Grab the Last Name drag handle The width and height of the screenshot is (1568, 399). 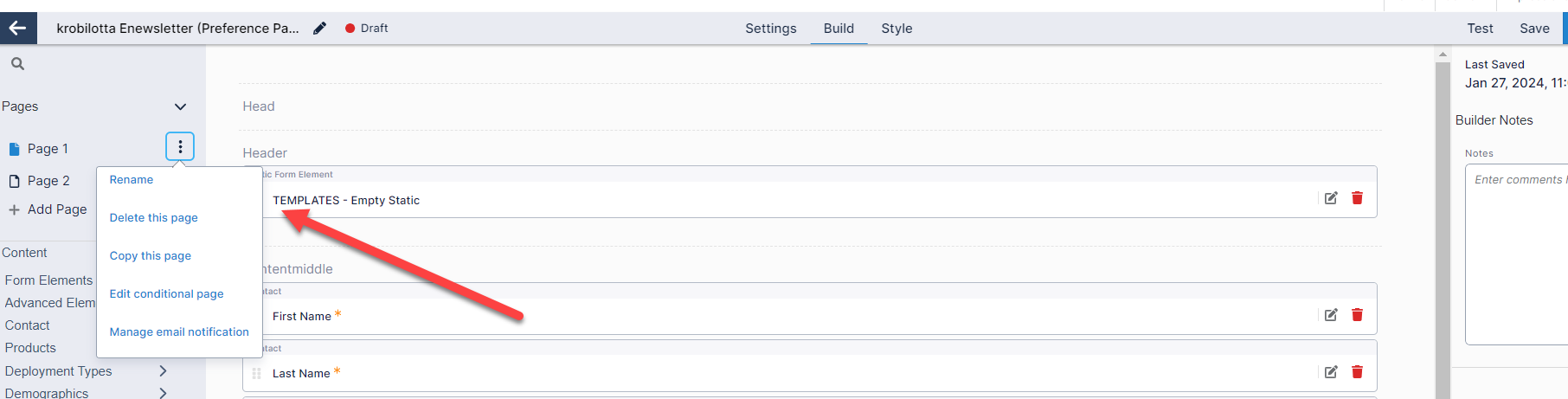click(x=256, y=373)
